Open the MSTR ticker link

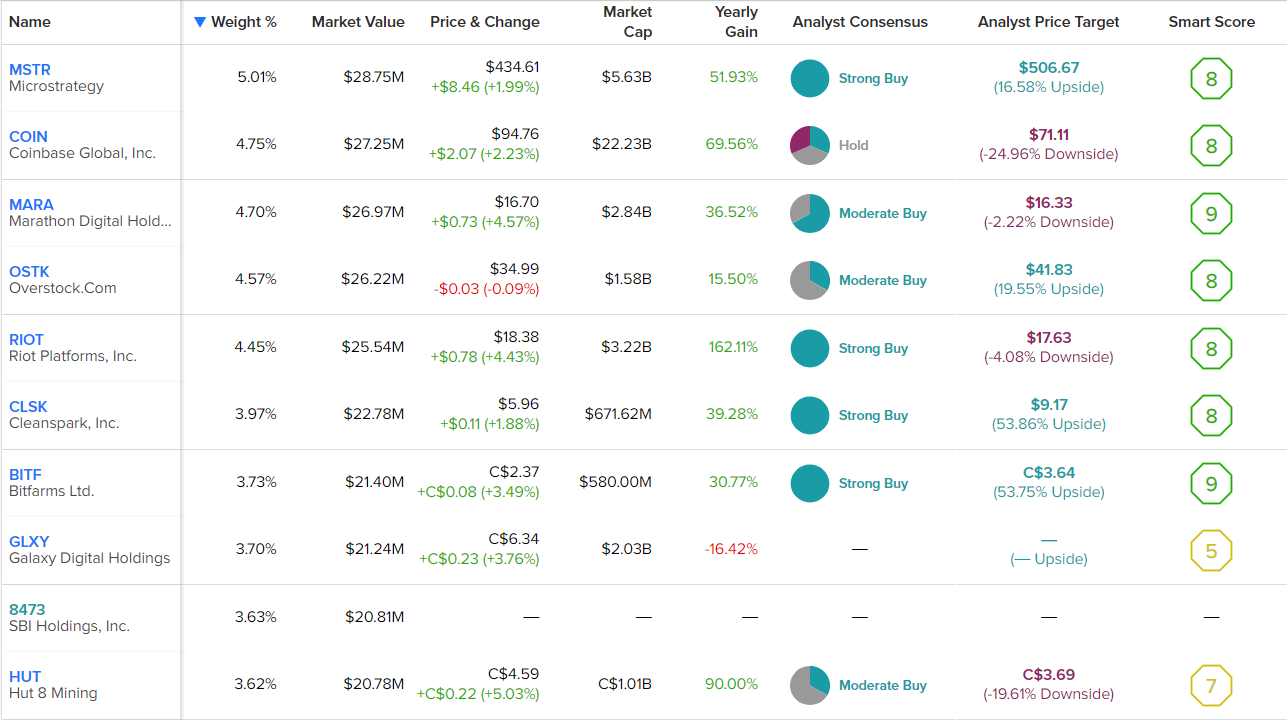point(30,70)
